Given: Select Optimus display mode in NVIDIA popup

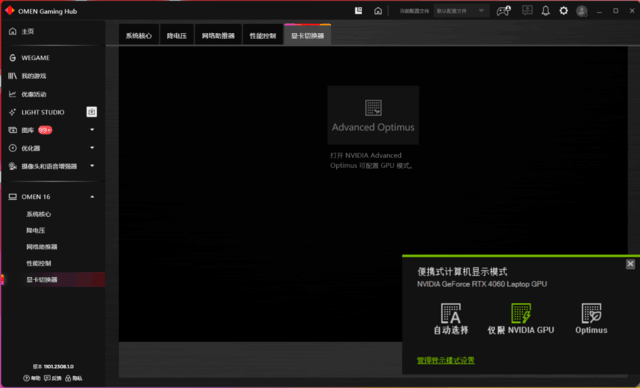Looking at the screenshot, I should pos(591,319).
